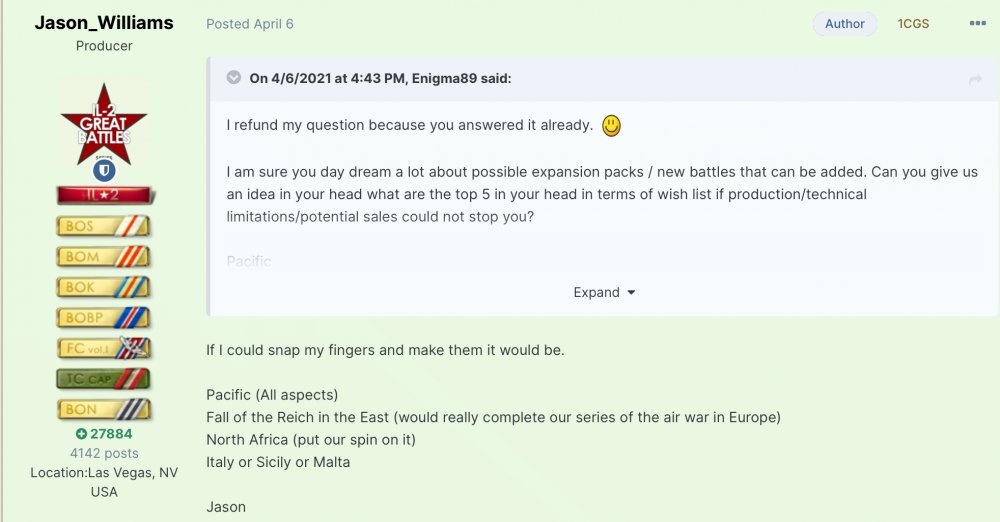Click the Posted April 6 timestamp link
1000x522 pixels.
tap(250, 24)
